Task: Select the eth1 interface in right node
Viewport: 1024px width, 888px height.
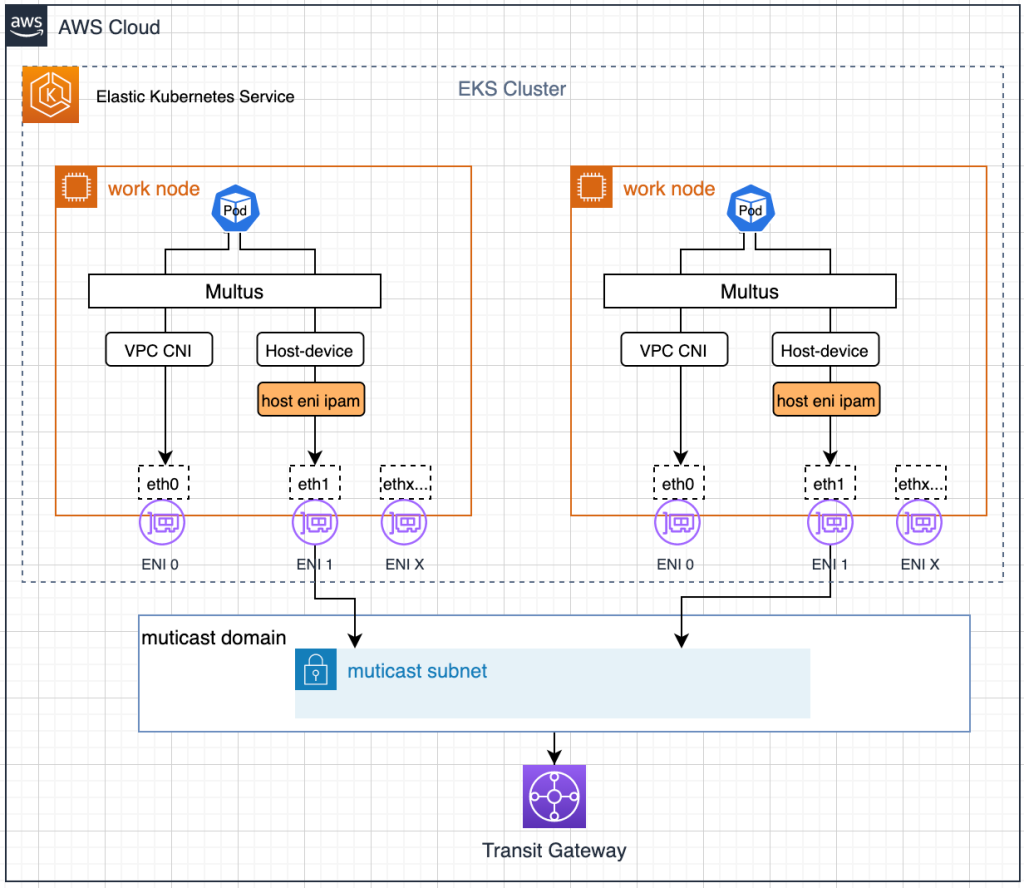Action: (830, 483)
